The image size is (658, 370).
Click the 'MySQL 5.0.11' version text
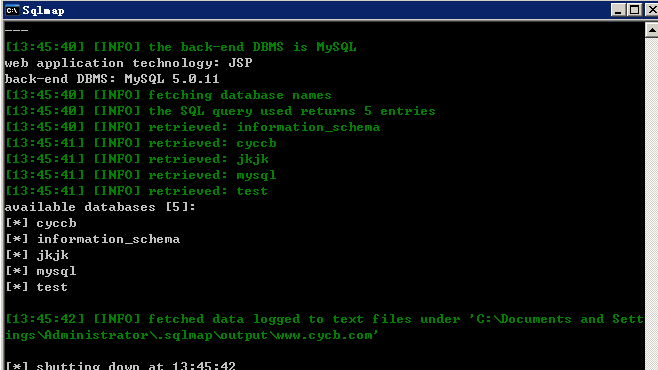(x=172, y=79)
